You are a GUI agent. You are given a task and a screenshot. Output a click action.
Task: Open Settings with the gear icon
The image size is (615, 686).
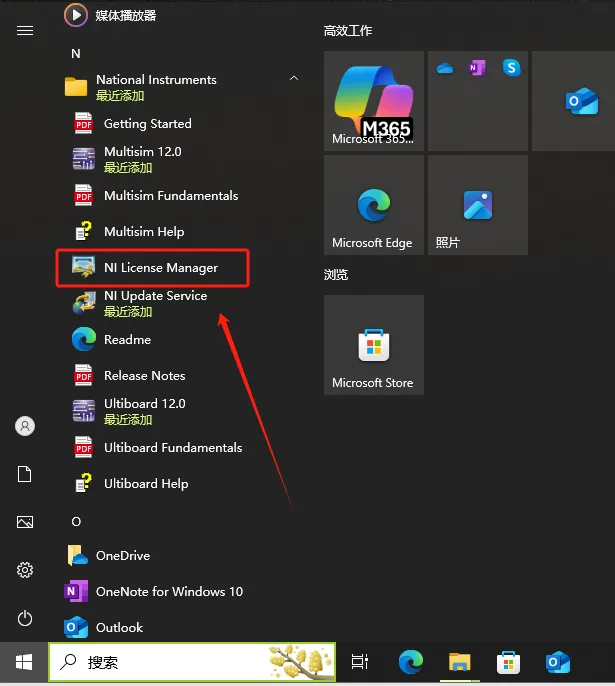click(x=25, y=570)
